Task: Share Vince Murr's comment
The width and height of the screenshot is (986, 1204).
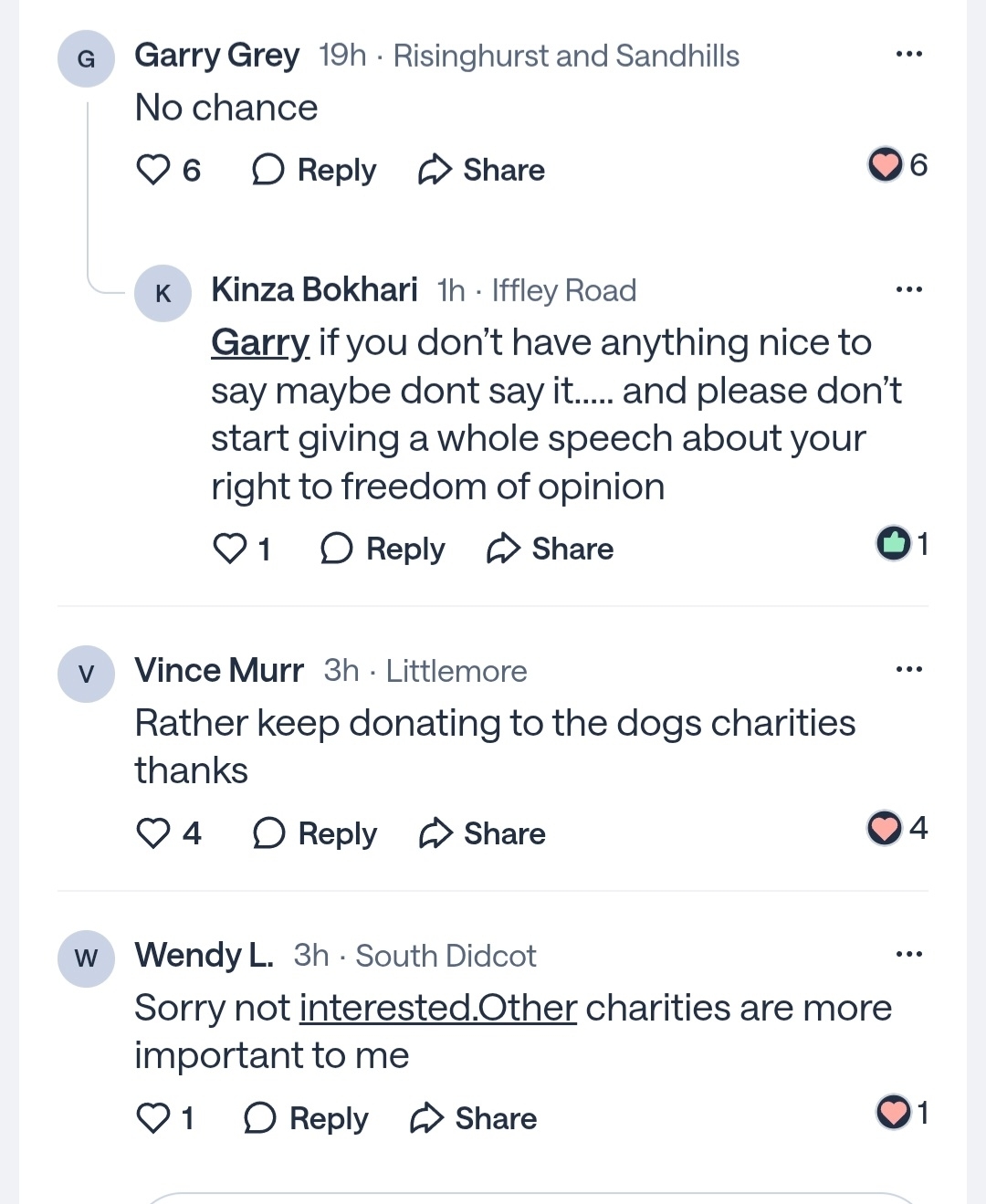Action: (x=482, y=833)
